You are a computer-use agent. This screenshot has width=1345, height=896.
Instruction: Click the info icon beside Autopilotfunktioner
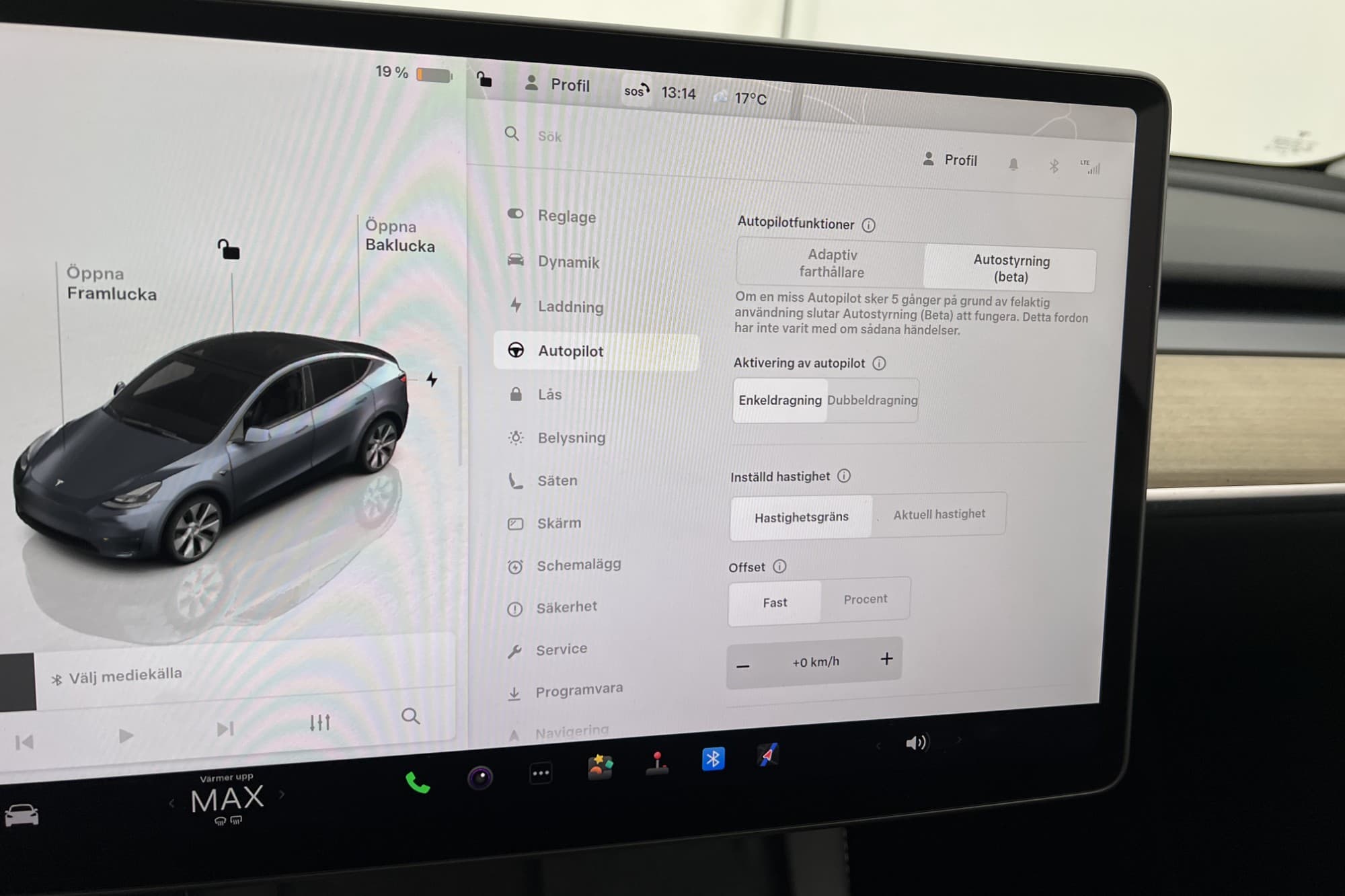click(869, 225)
